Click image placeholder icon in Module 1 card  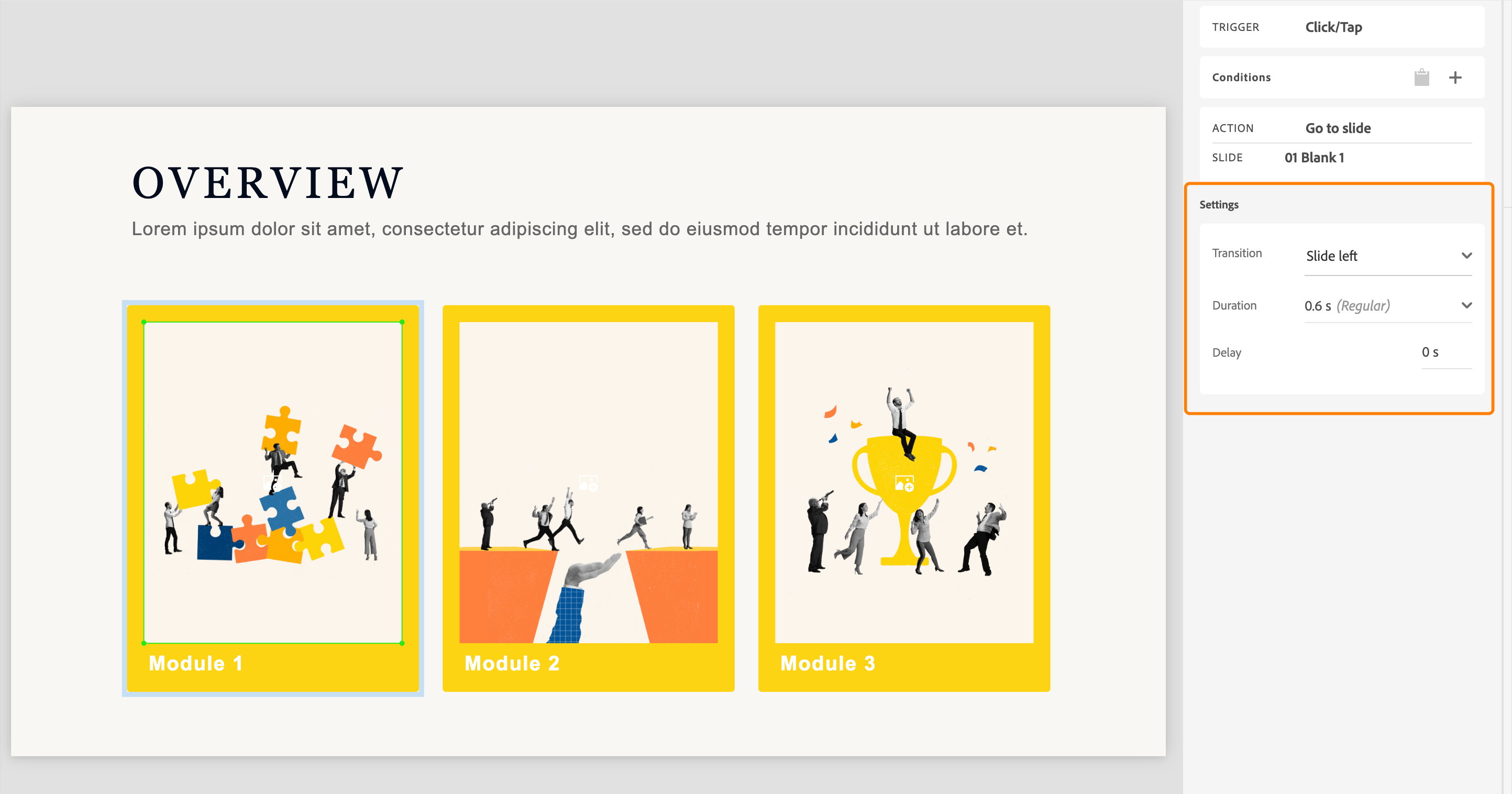[x=273, y=483]
